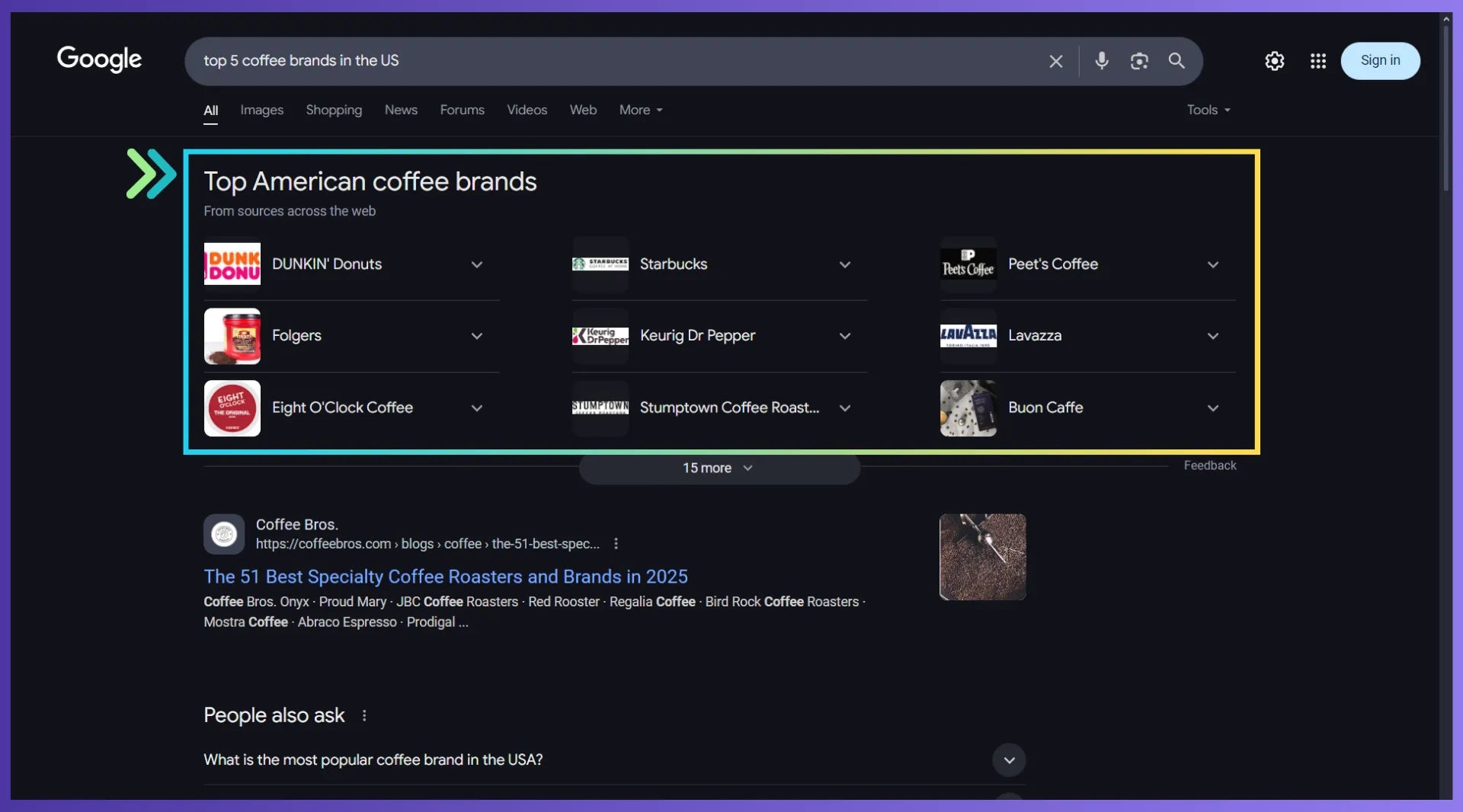This screenshot has height=812, width=1463.
Task: Expand the Lavazza entry chevron
Action: pos(1213,336)
